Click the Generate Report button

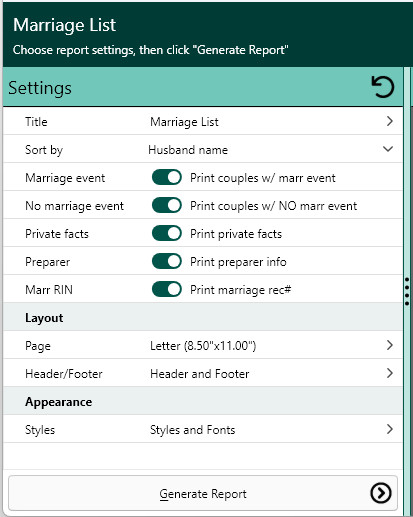(203, 493)
